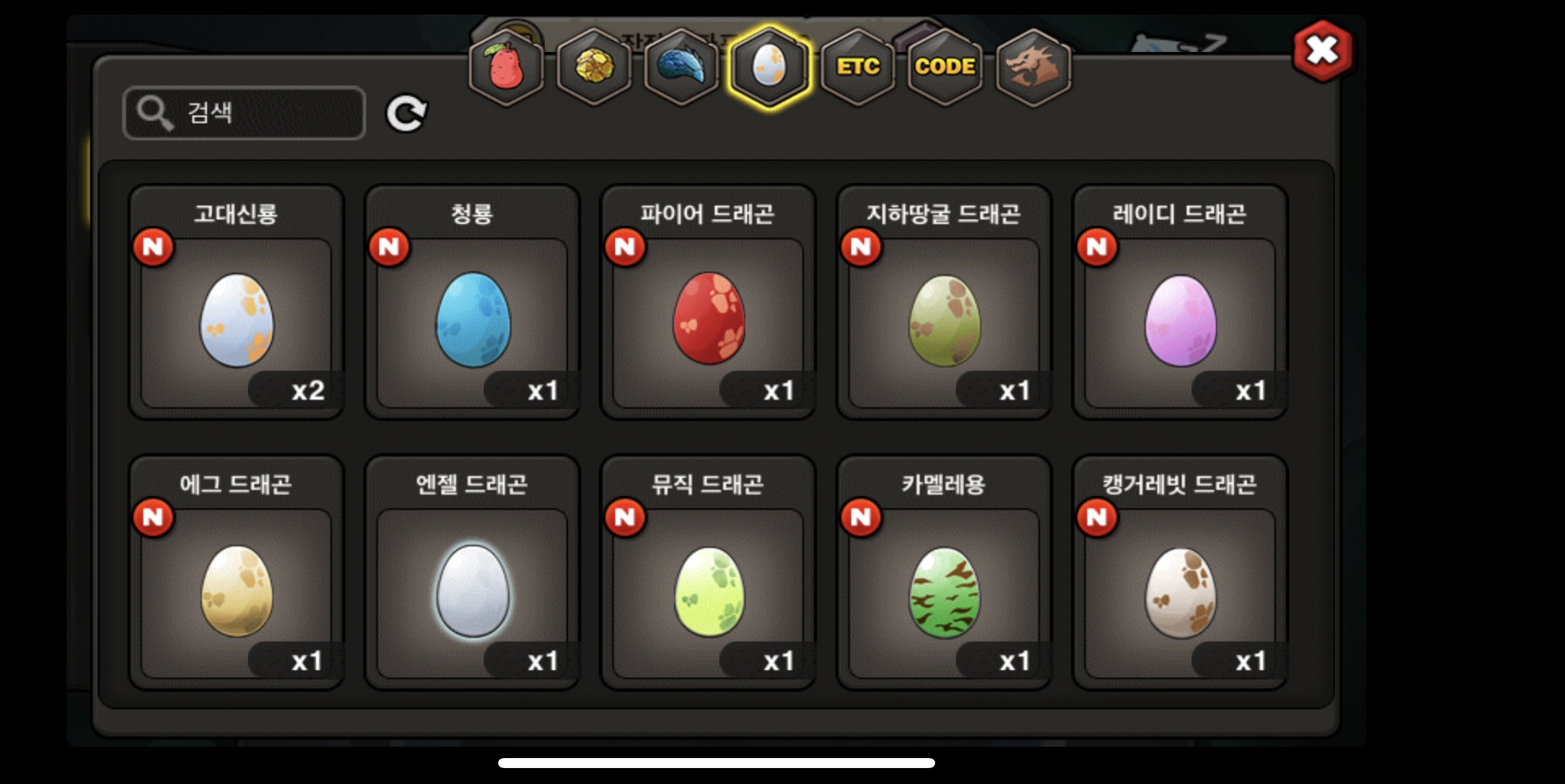Select the blue dragon scale category tab
1565x784 pixels.
(681, 67)
